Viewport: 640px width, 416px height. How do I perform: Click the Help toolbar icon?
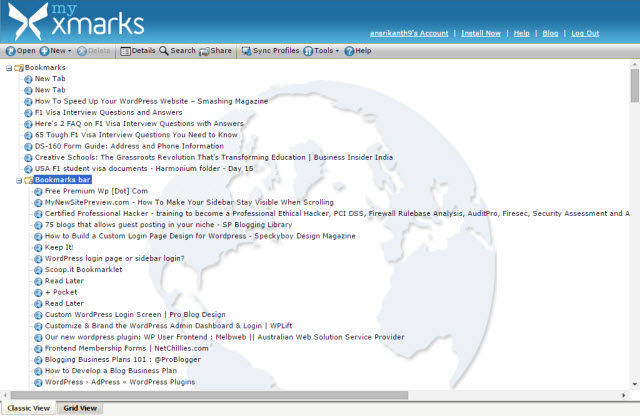point(349,51)
